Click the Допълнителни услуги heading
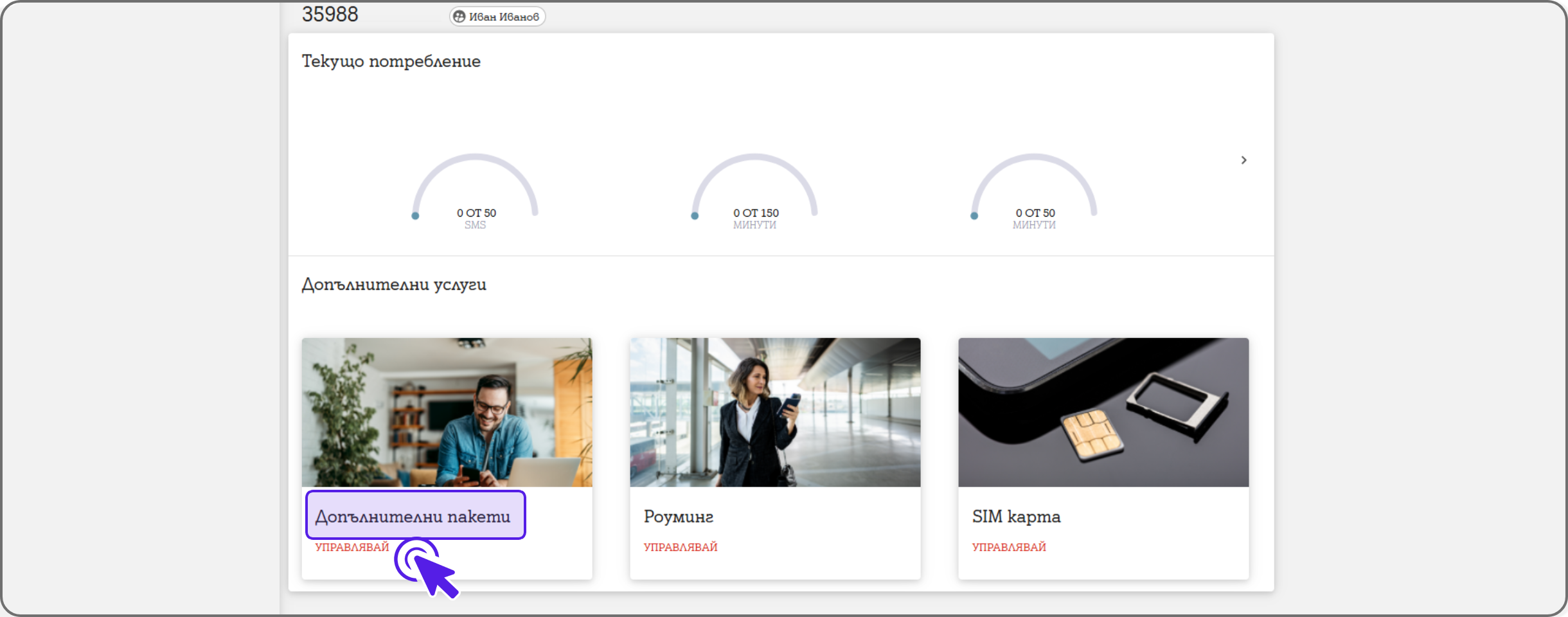Screen dimensions: 1568x617 click(x=394, y=284)
